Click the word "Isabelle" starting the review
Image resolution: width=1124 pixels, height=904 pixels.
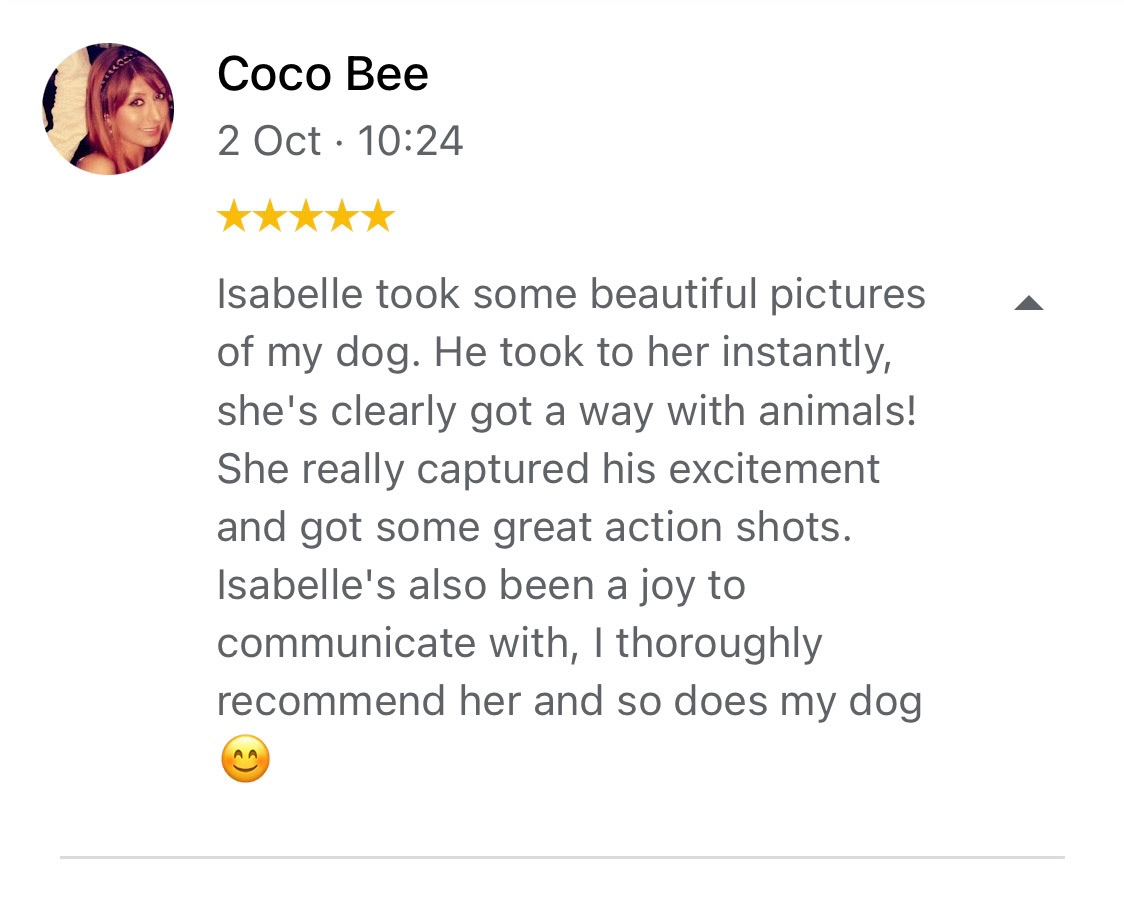tap(288, 295)
